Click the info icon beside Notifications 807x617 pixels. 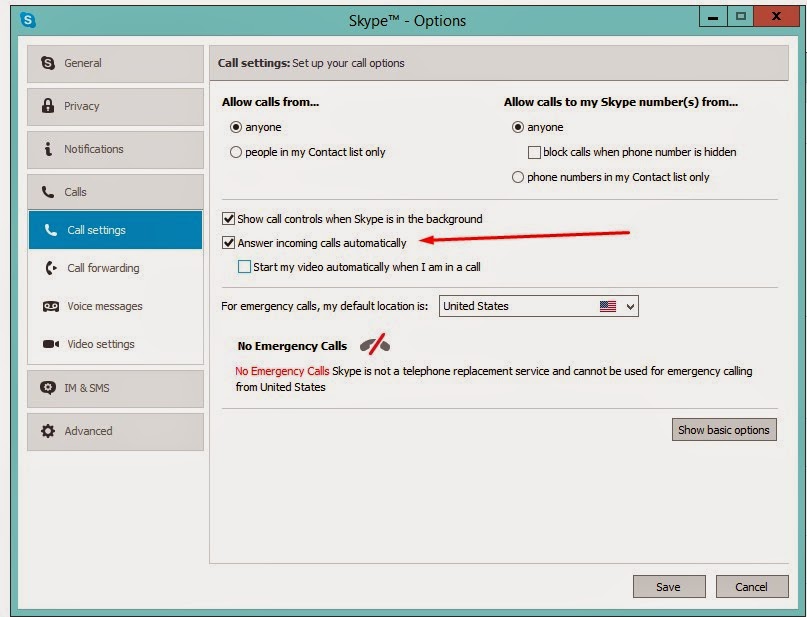click(x=48, y=149)
